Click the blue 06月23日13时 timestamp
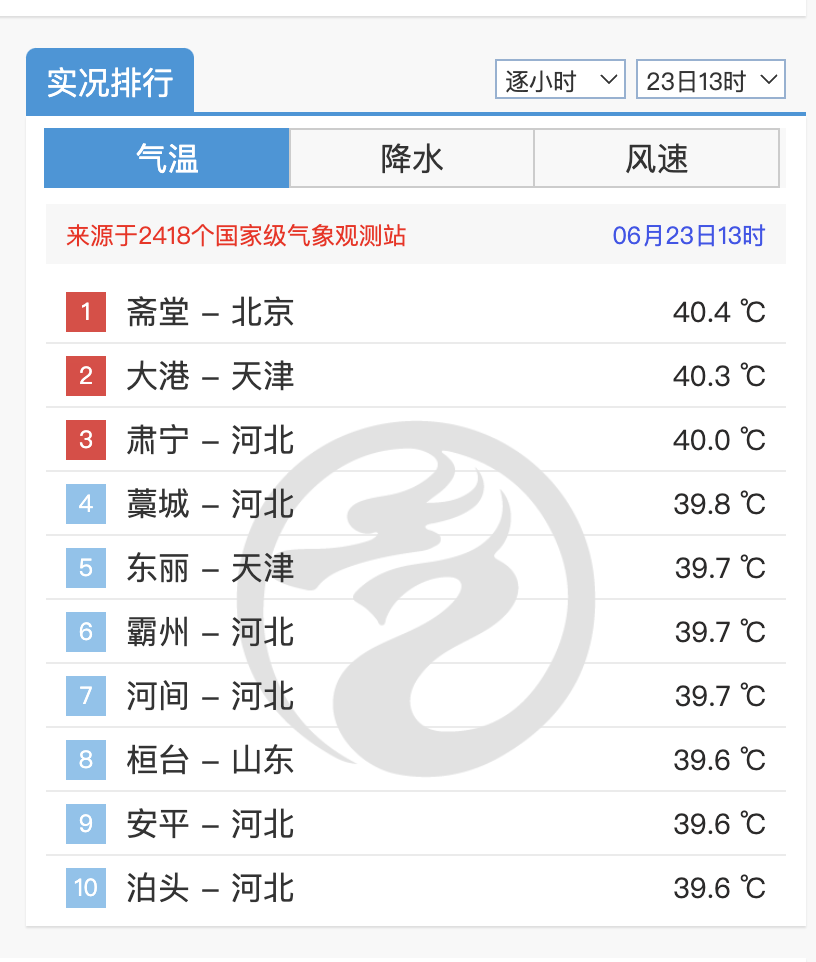The image size is (816, 962). pyautogui.click(x=688, y=235)
